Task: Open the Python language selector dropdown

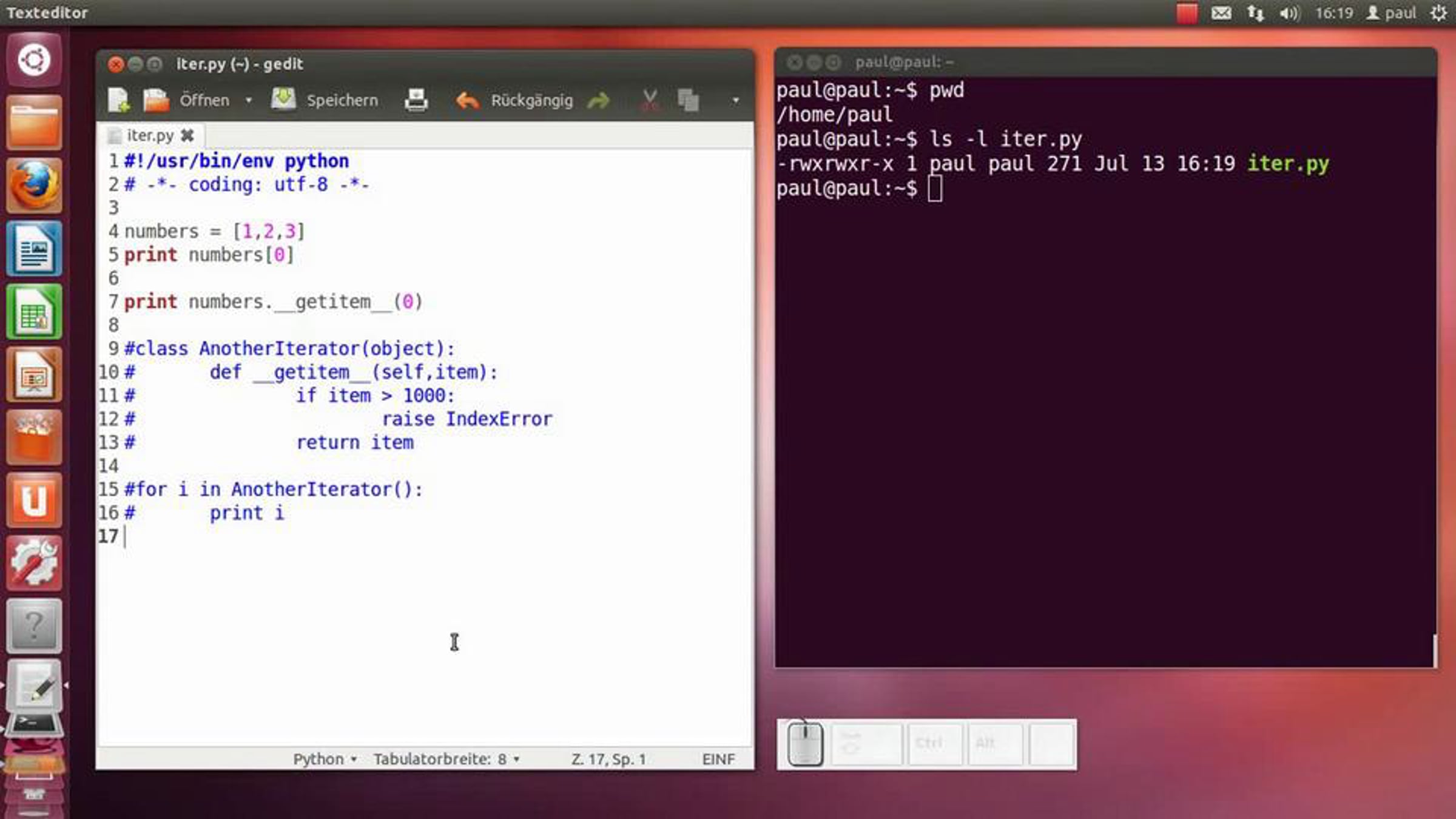Action: 325,759
